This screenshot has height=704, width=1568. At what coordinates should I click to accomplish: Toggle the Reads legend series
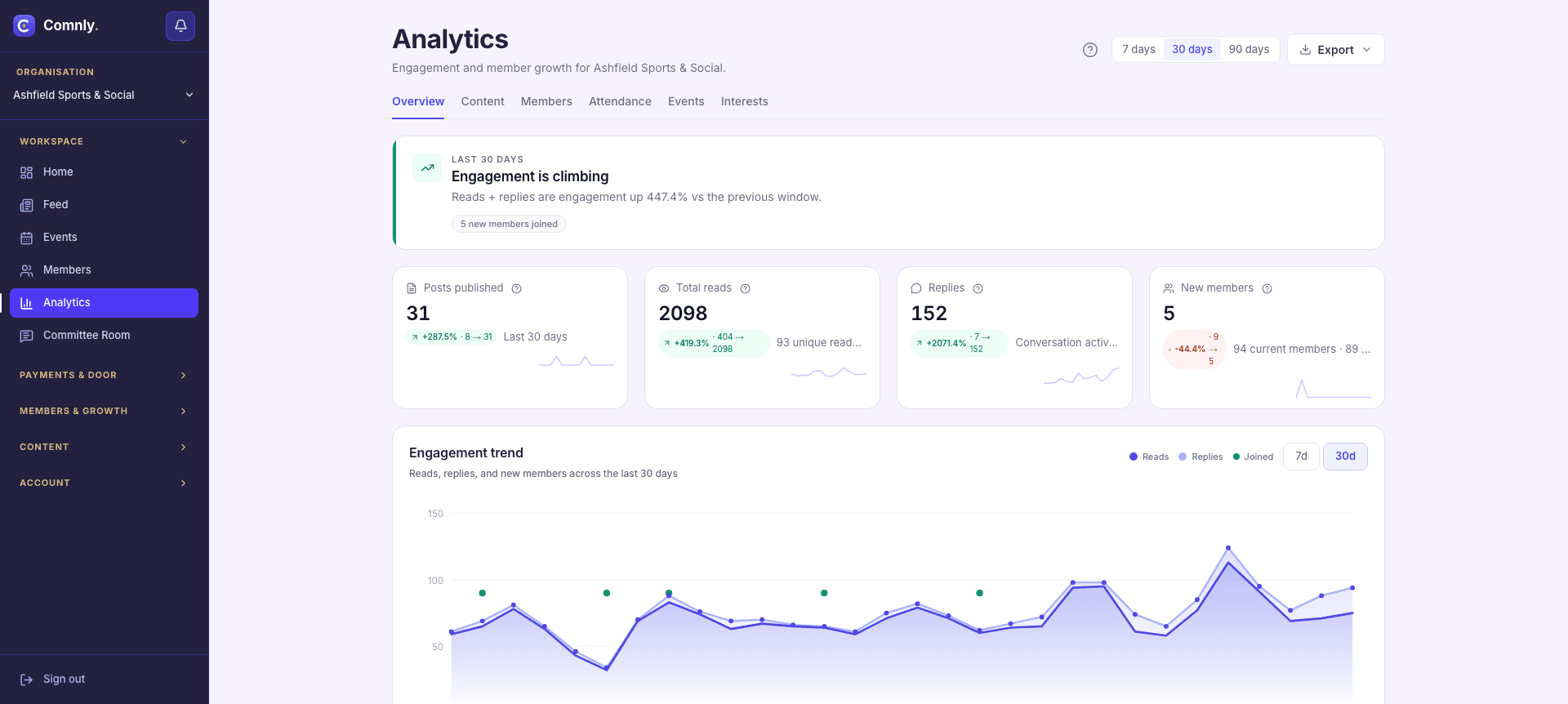tap(1149, 457)
